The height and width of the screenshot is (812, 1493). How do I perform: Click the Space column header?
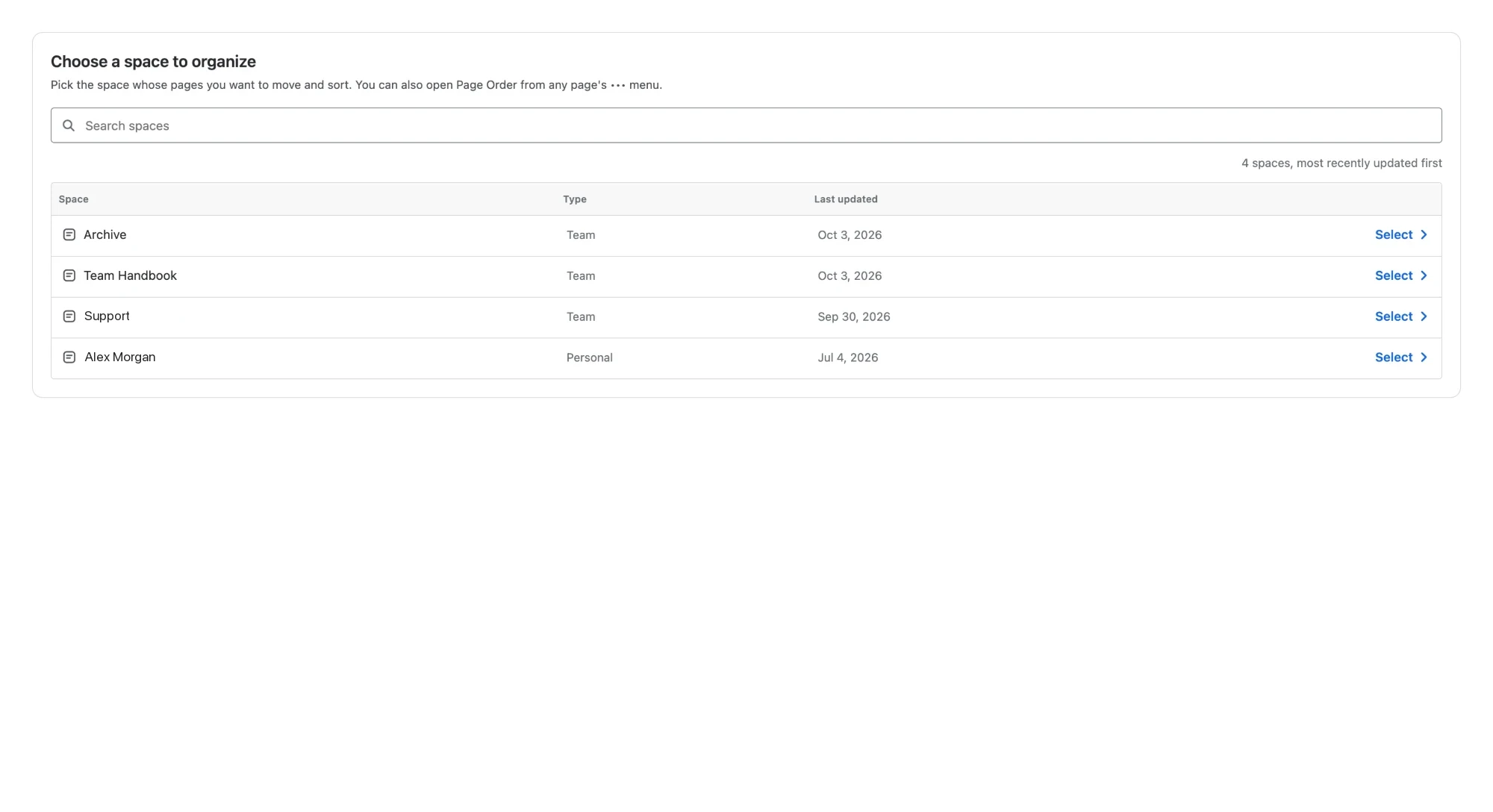click(74, 199)
